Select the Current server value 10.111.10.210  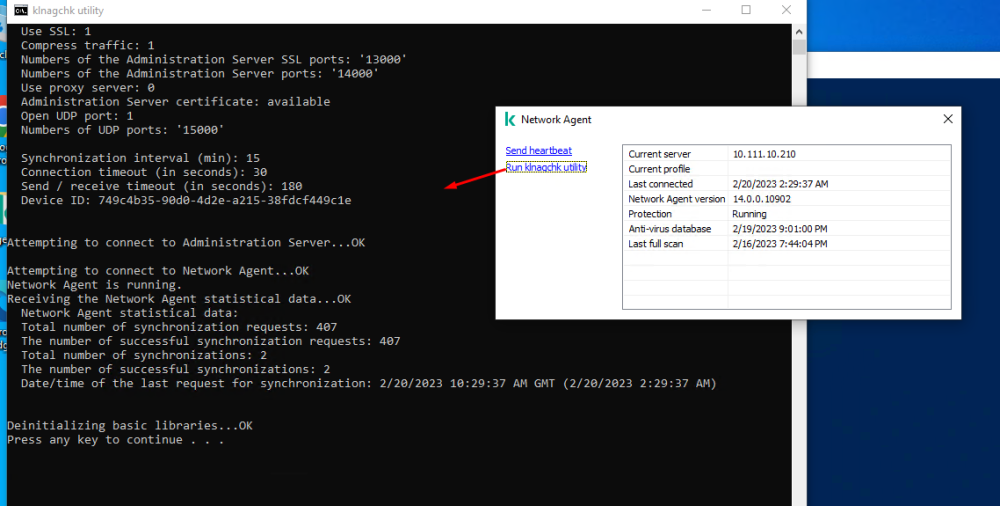(x=763, y=154)
